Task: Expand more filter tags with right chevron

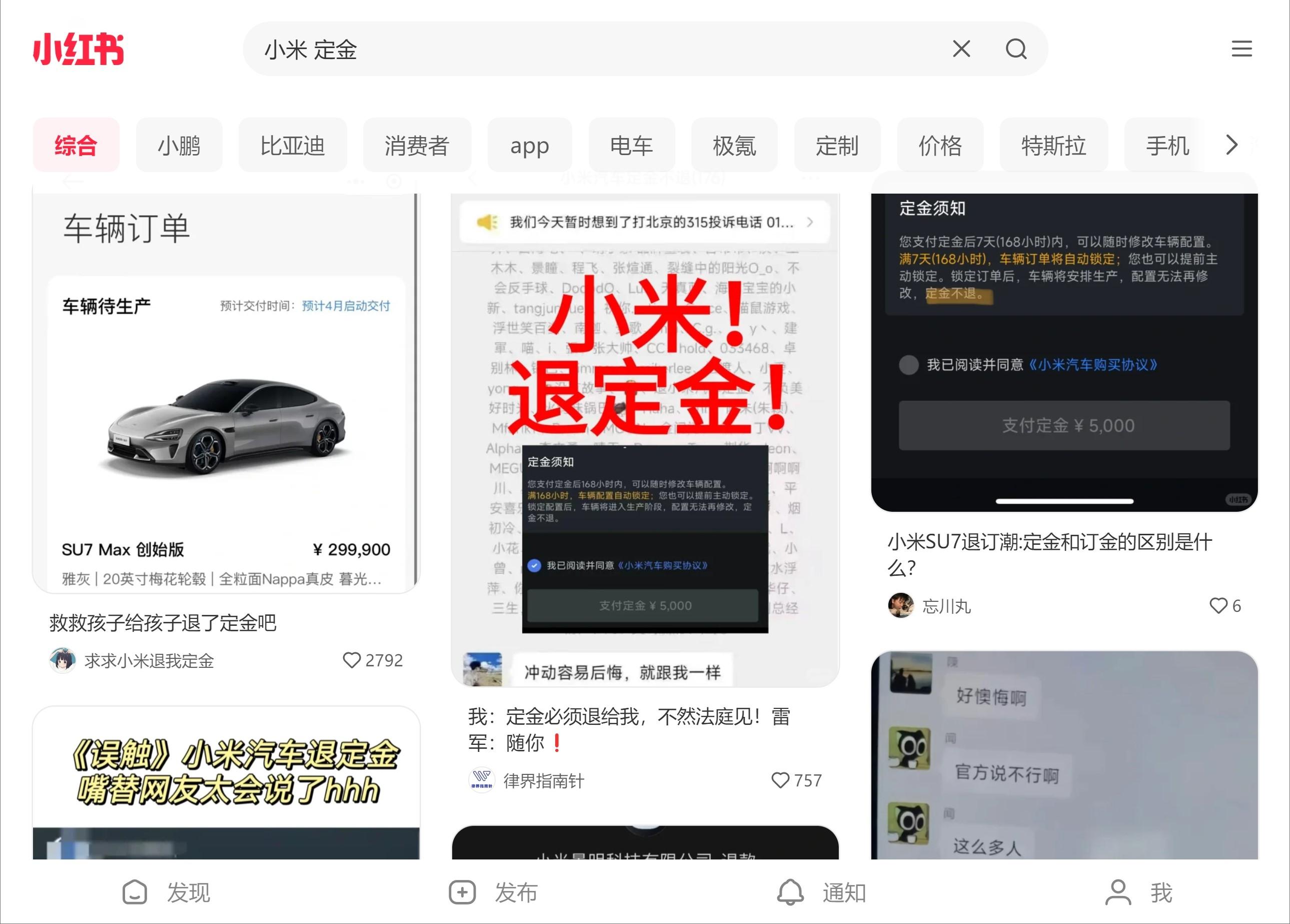Action: 1231,145
